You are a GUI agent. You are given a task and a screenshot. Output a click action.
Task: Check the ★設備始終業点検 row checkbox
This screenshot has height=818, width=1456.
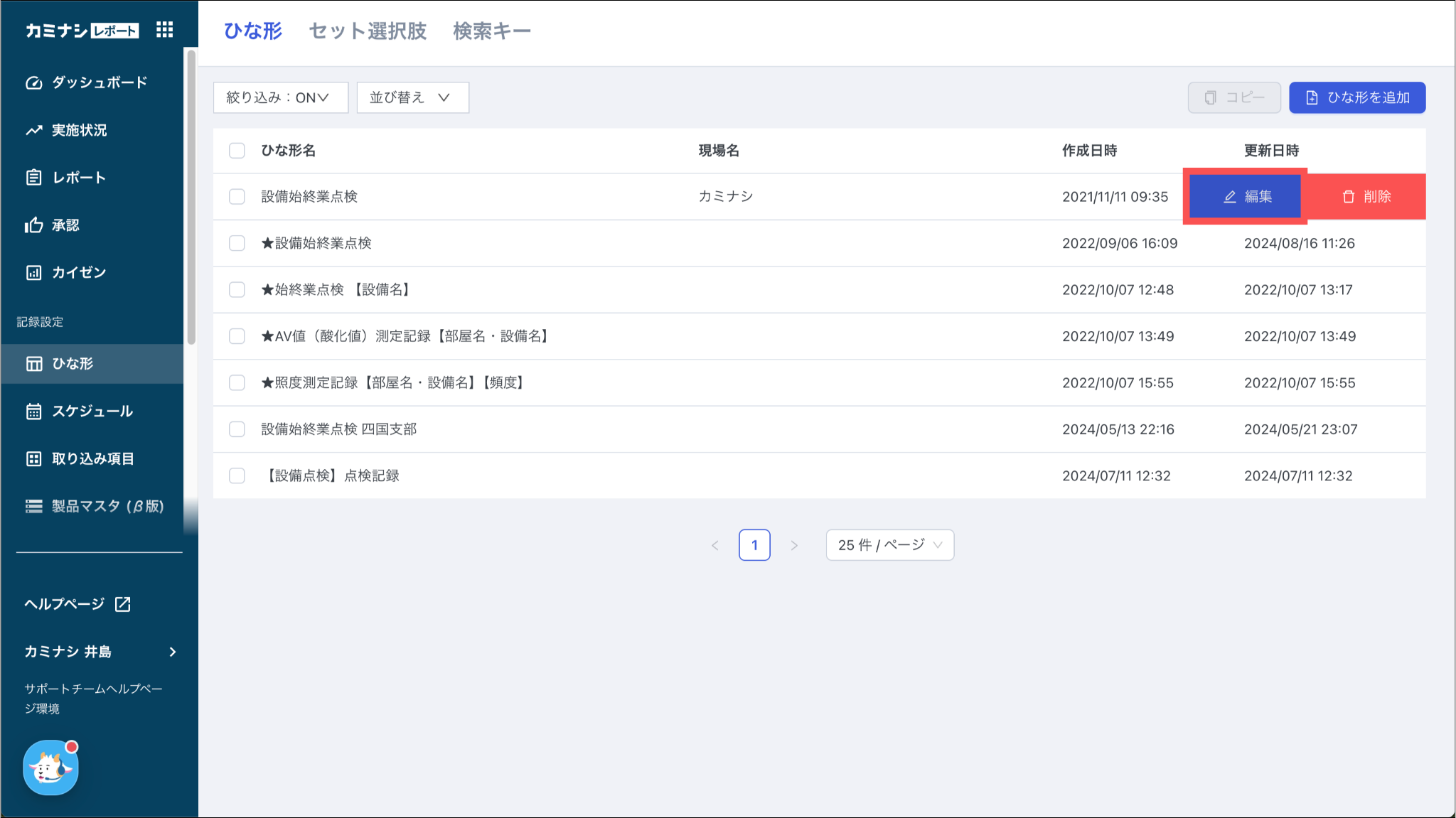coord(237,243)
